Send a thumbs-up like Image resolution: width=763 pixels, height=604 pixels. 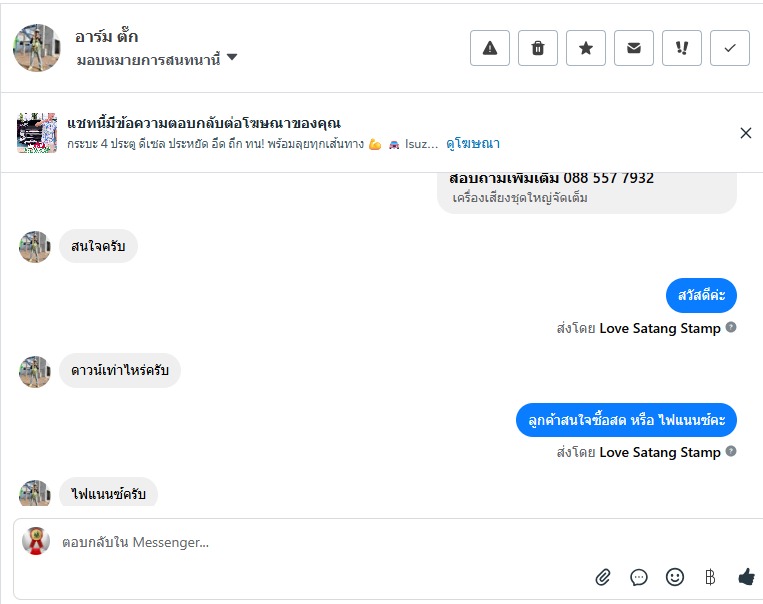click(746, 577)
